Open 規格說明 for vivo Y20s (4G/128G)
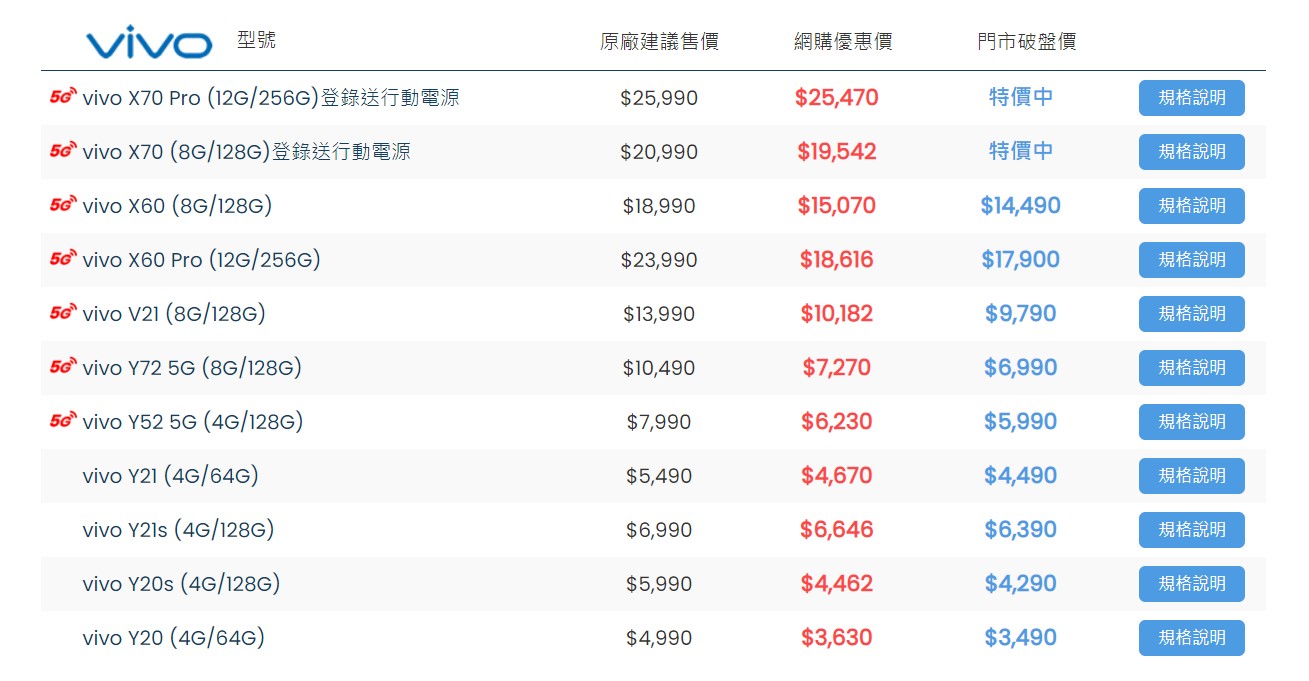Image resolution: width=1309 pixels, height=681 pixels. coord(1192,584)
